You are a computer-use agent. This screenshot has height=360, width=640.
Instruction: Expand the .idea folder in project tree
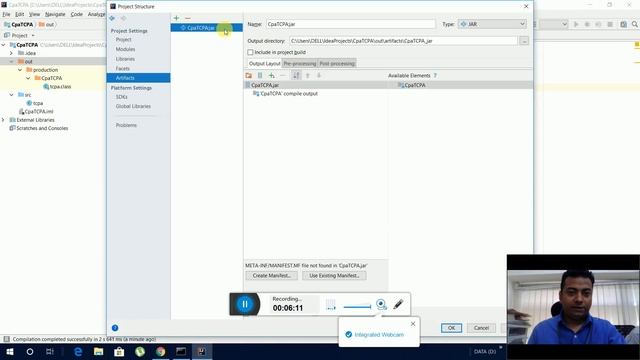tap(11, 53)
